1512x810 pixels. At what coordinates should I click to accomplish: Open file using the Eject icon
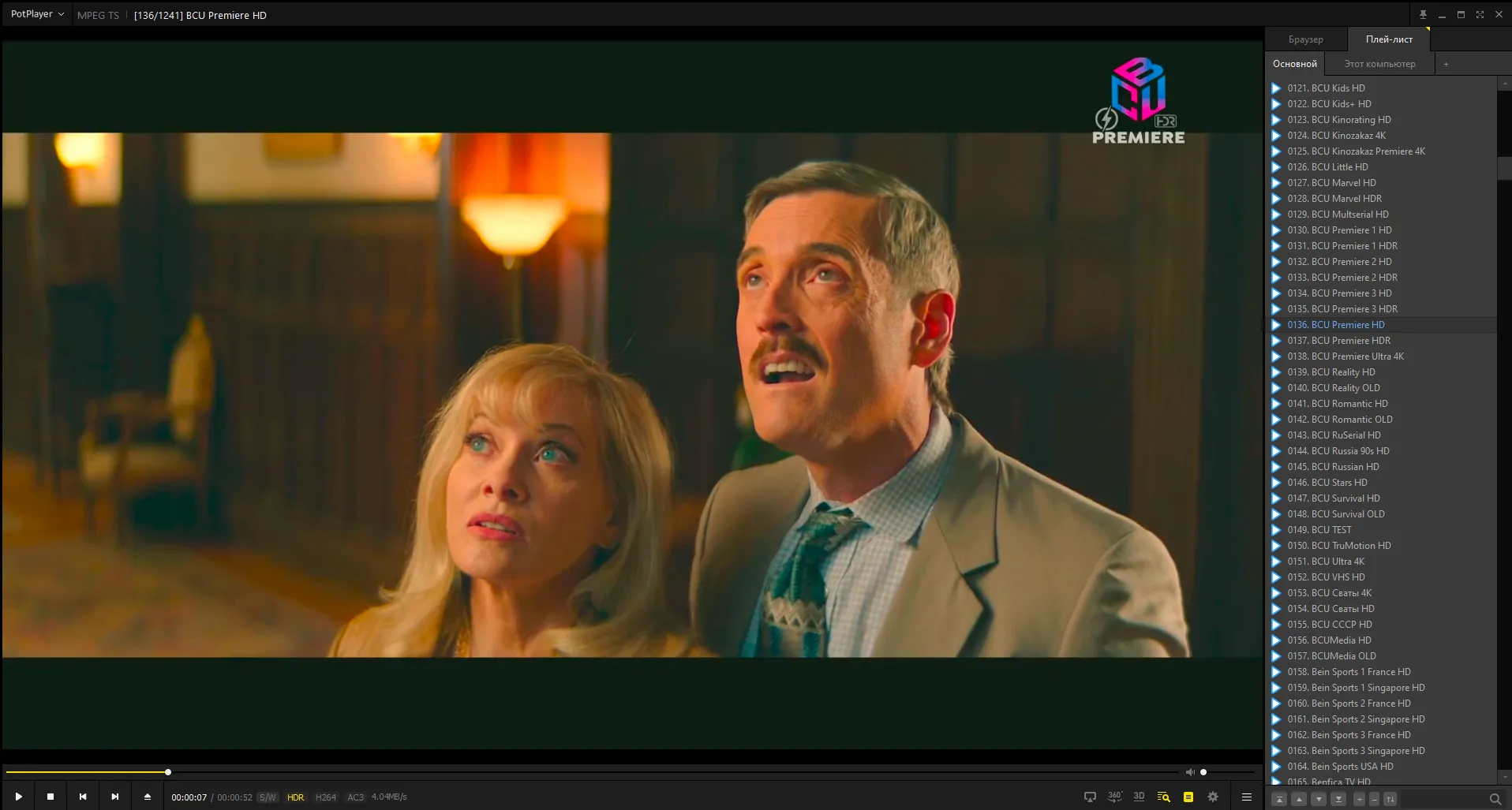[148, 797]
